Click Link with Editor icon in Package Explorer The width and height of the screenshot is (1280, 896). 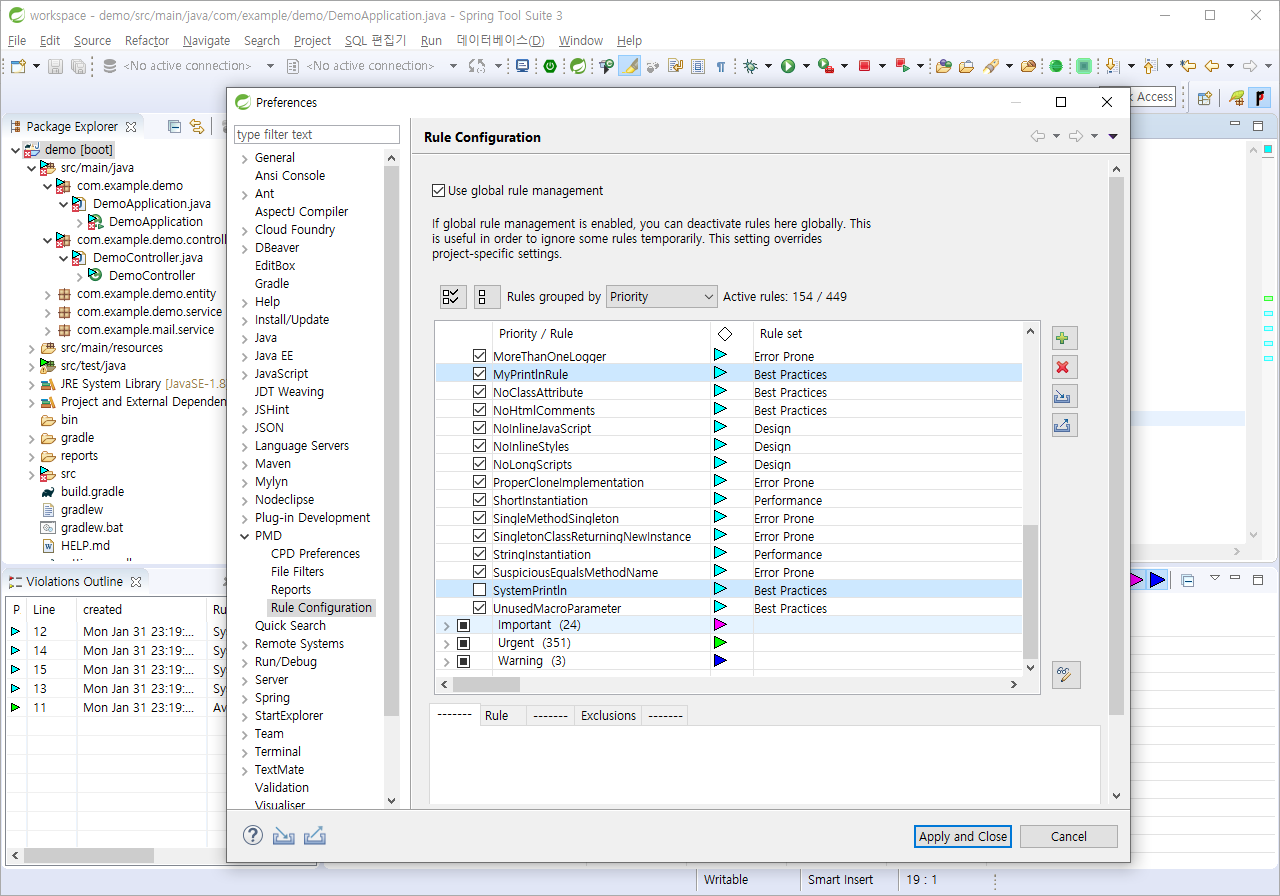(x=197, y=126)
